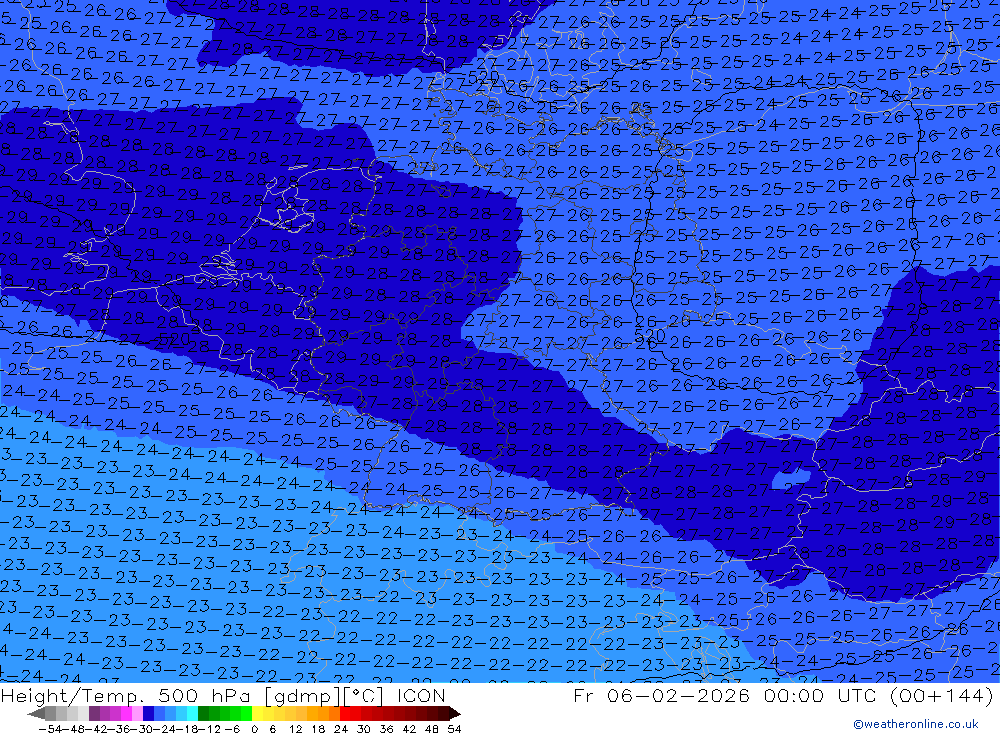
Task: Click the '12' legend scale value
Action: 296,729
